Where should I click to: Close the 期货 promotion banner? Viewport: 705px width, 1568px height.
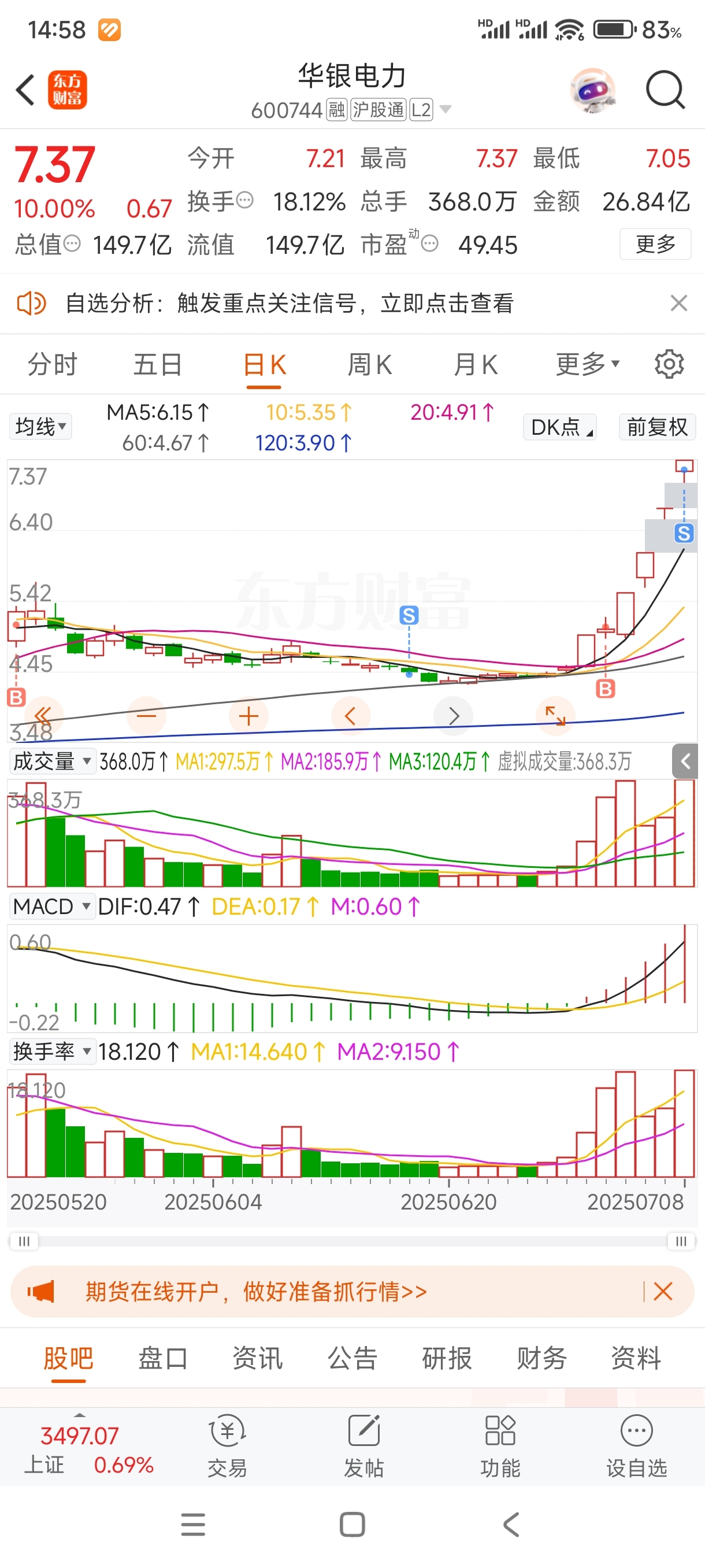[x=662, y=1291]
